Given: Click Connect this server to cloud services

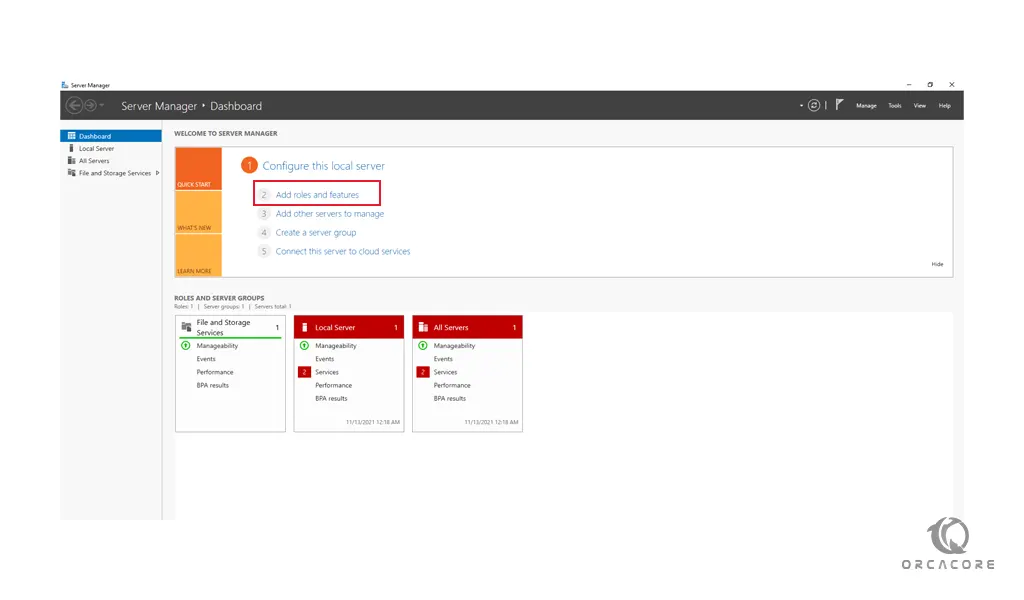Looking at the screenshot, I should point(343,251).
